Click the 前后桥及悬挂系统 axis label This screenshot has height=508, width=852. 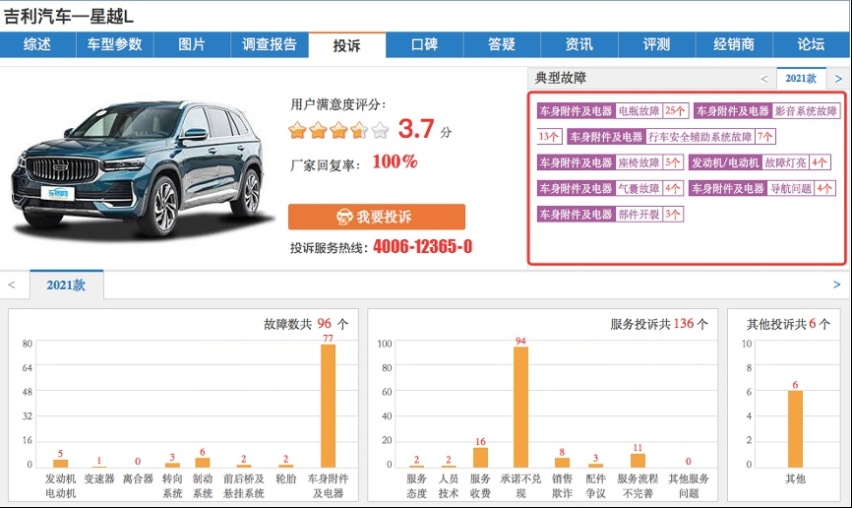243,486
